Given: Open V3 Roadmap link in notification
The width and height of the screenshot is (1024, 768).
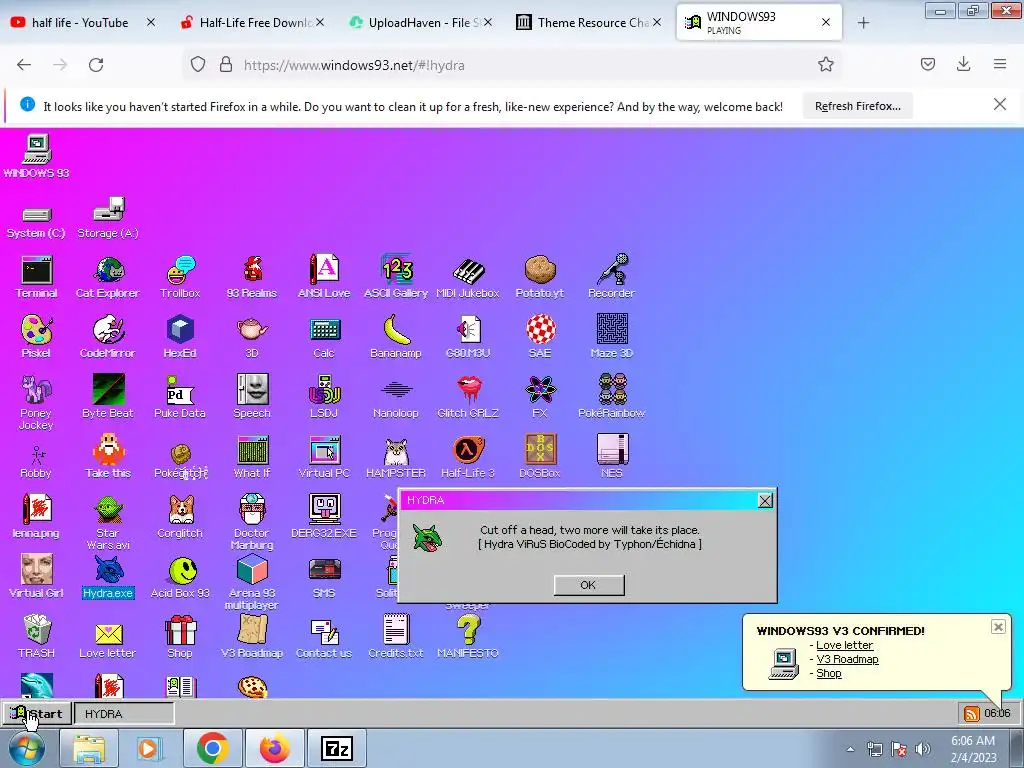Looking at the screenshot, I should click(x=847, y=660).
